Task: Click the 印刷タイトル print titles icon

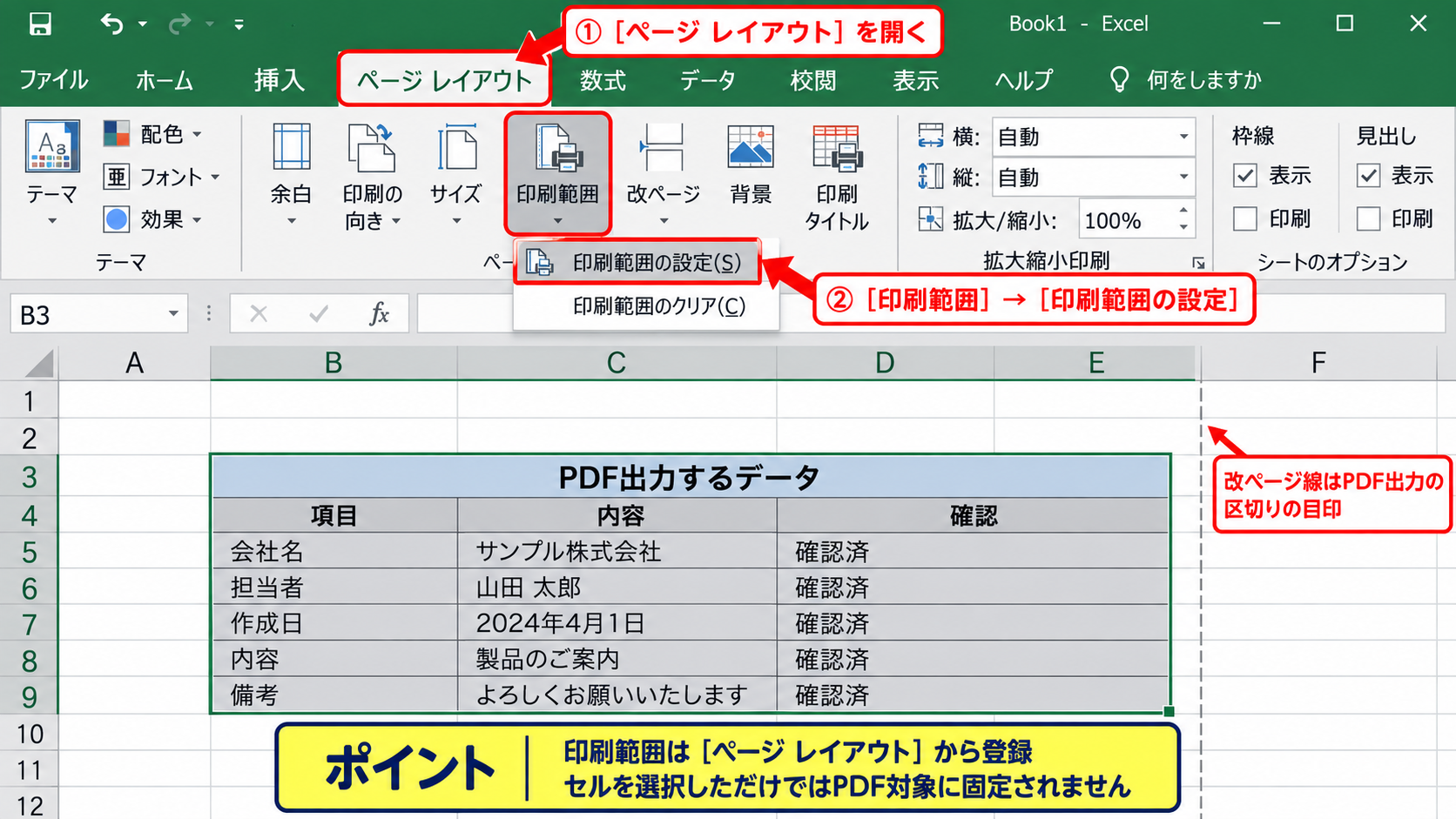Action: tap(837, 147)
